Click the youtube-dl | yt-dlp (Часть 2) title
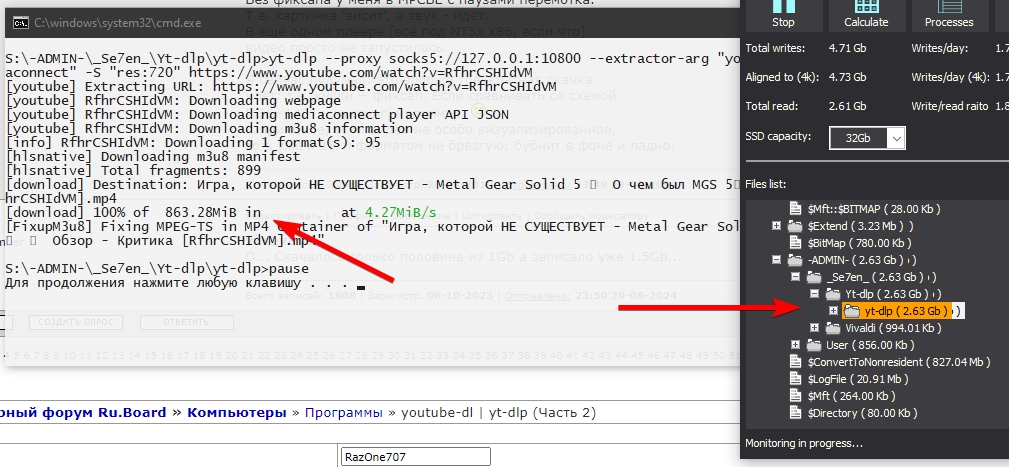The width and height of the screenshot is (1009, 467). [x=499, y=413]
